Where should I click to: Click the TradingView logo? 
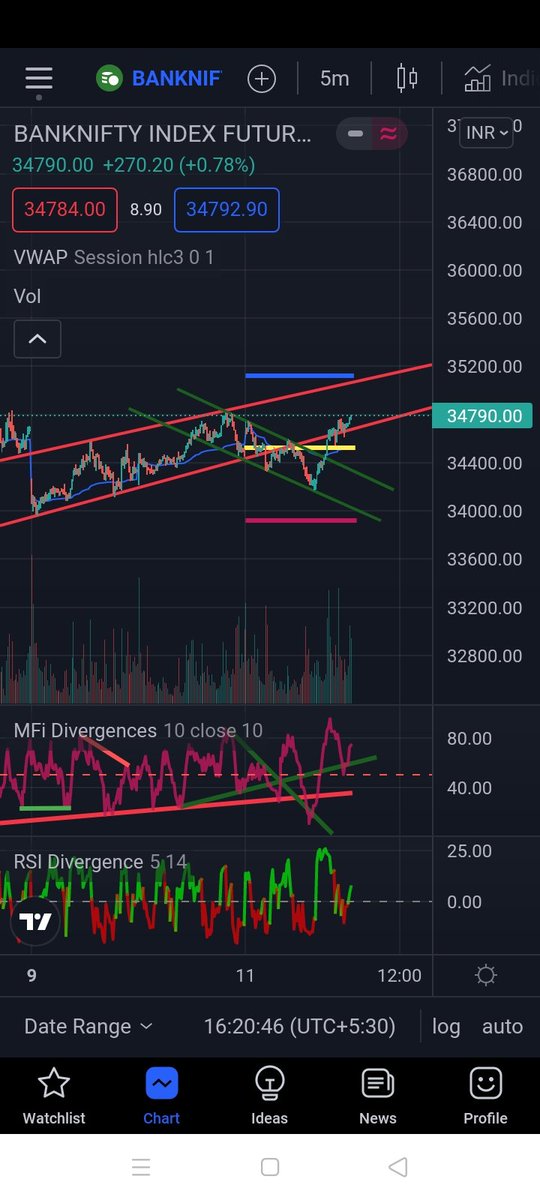tap(35, 922)
